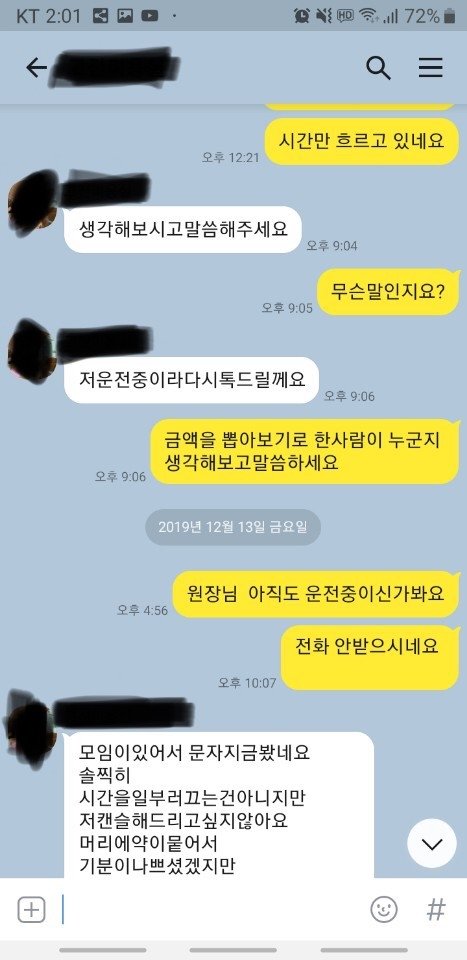467x960 pixels.
Task: Open the hamburger menu of chatroom
Action: point(430,67)
